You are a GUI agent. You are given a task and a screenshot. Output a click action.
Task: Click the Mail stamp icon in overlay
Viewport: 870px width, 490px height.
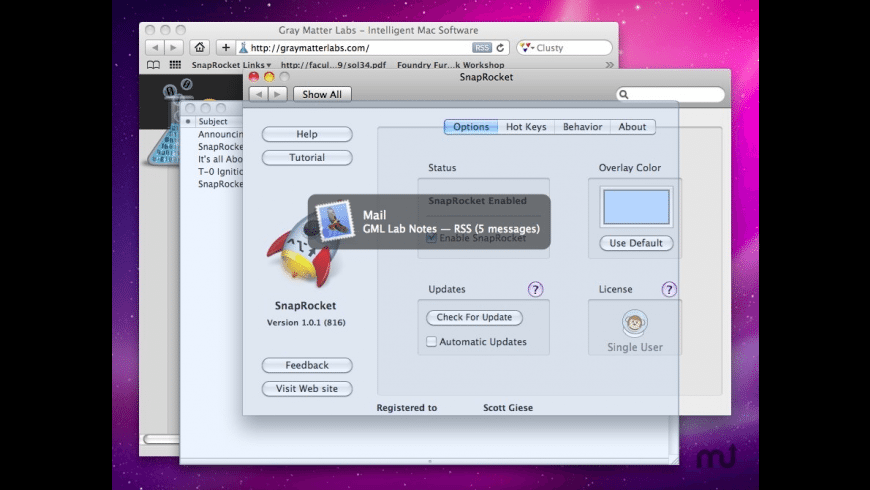point(335,220)
